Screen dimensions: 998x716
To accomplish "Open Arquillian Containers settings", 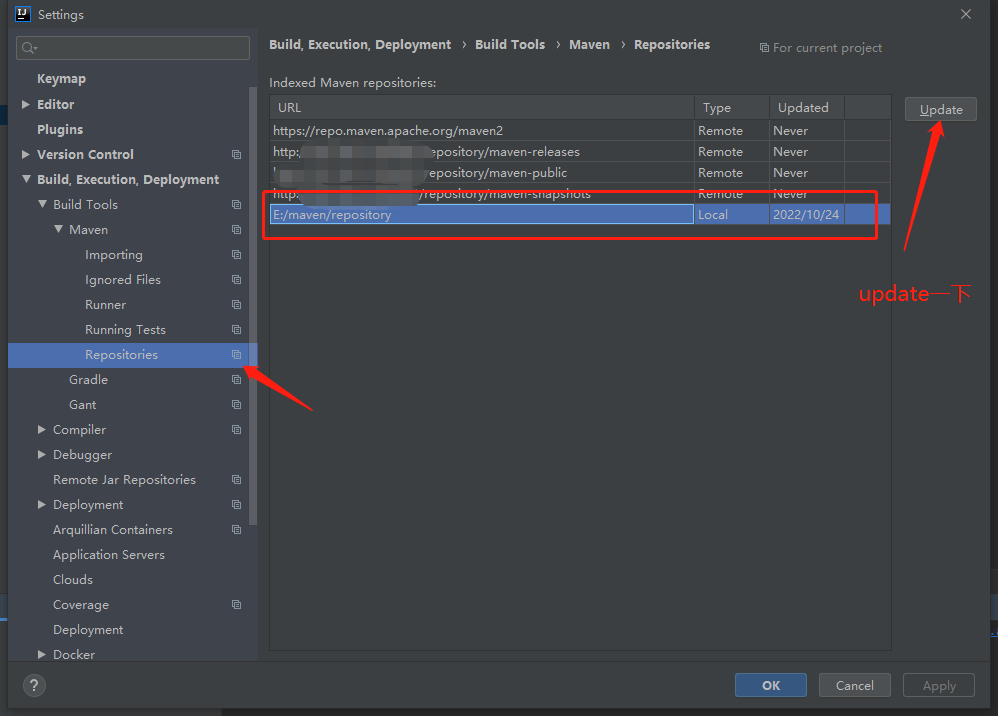I will [x=113, y=530].
